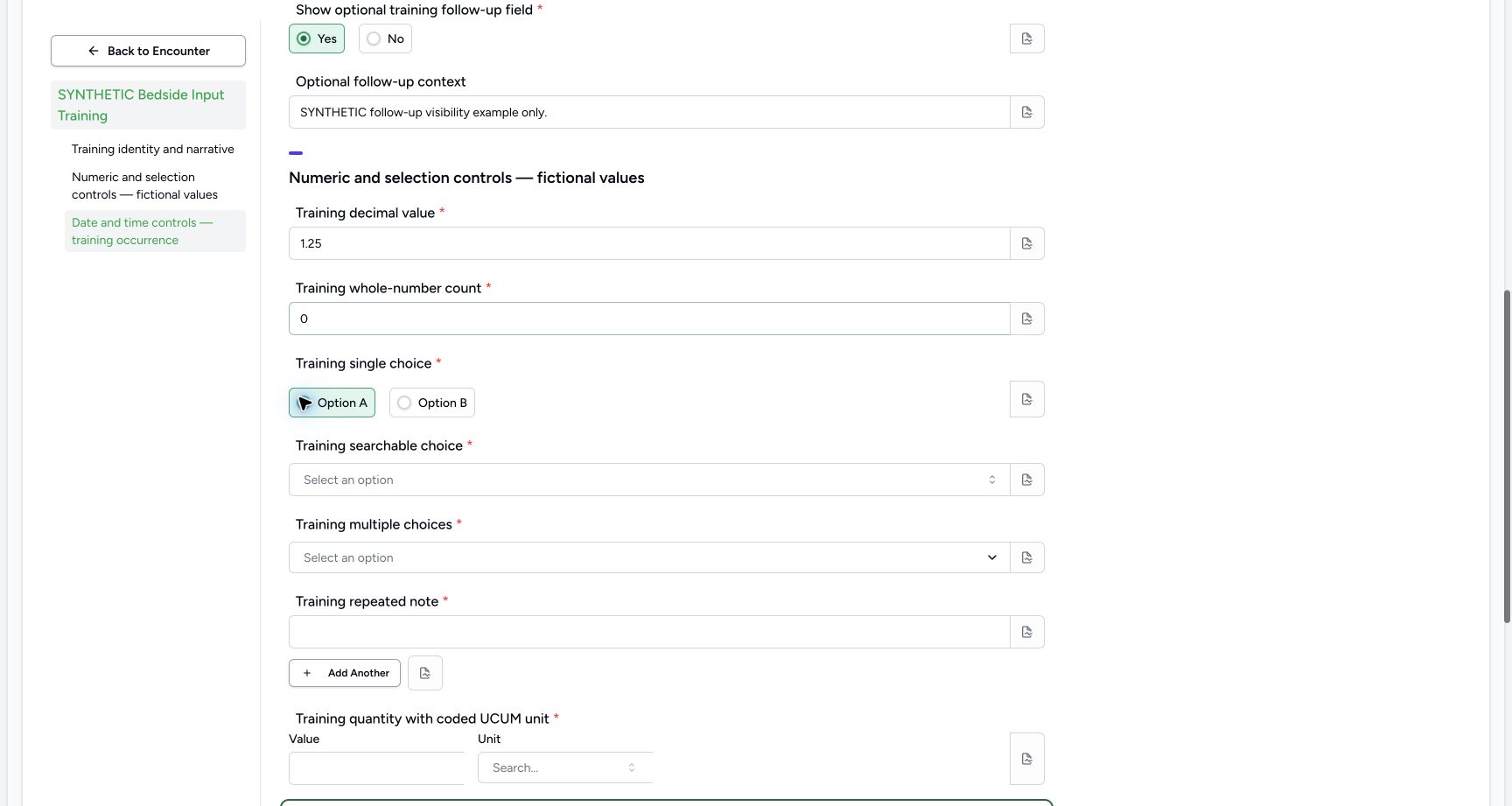
Task: Open the Unit search combo box
Action: (x=565, y=767)
